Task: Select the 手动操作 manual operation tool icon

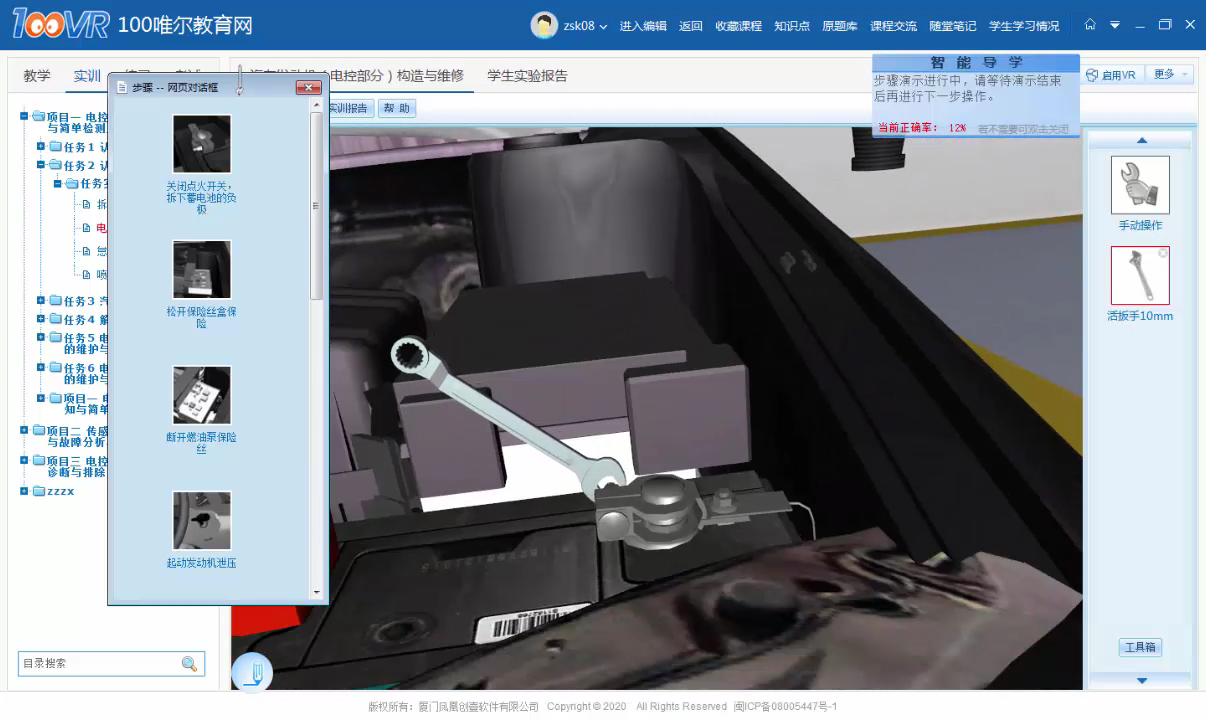Action: (x=1139, y=185)
